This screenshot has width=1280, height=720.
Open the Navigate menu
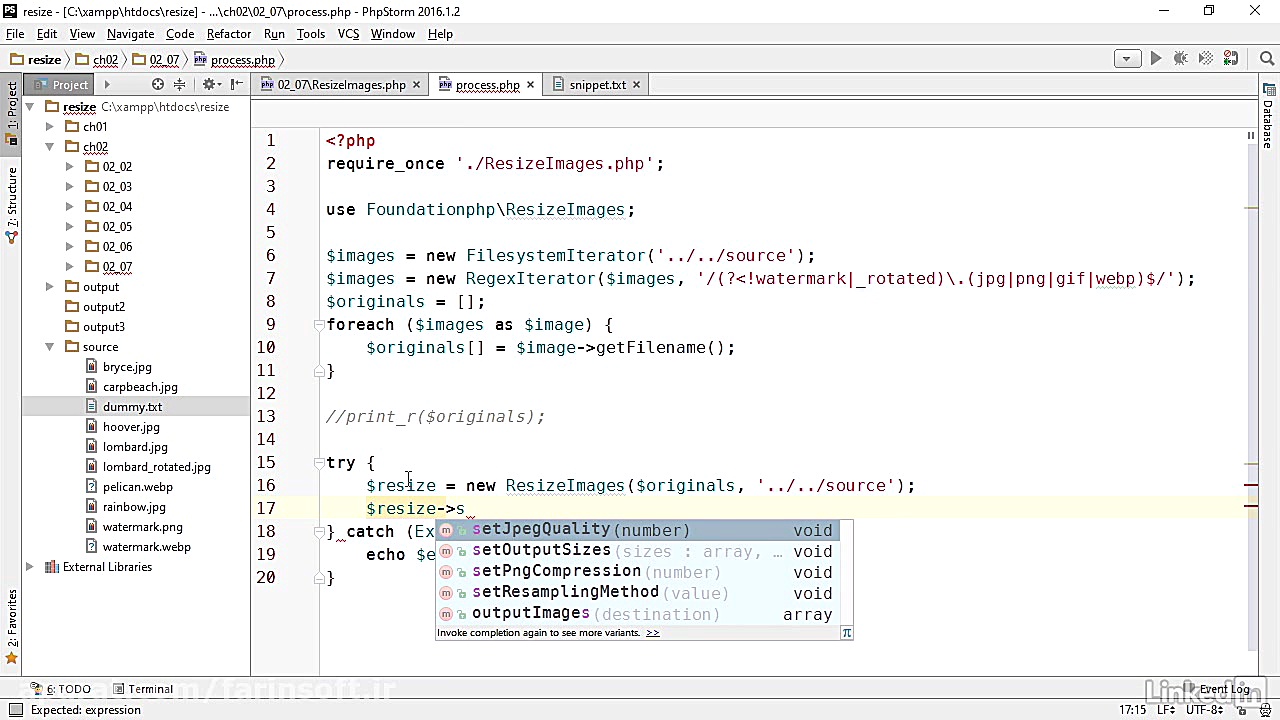(130, 34)
